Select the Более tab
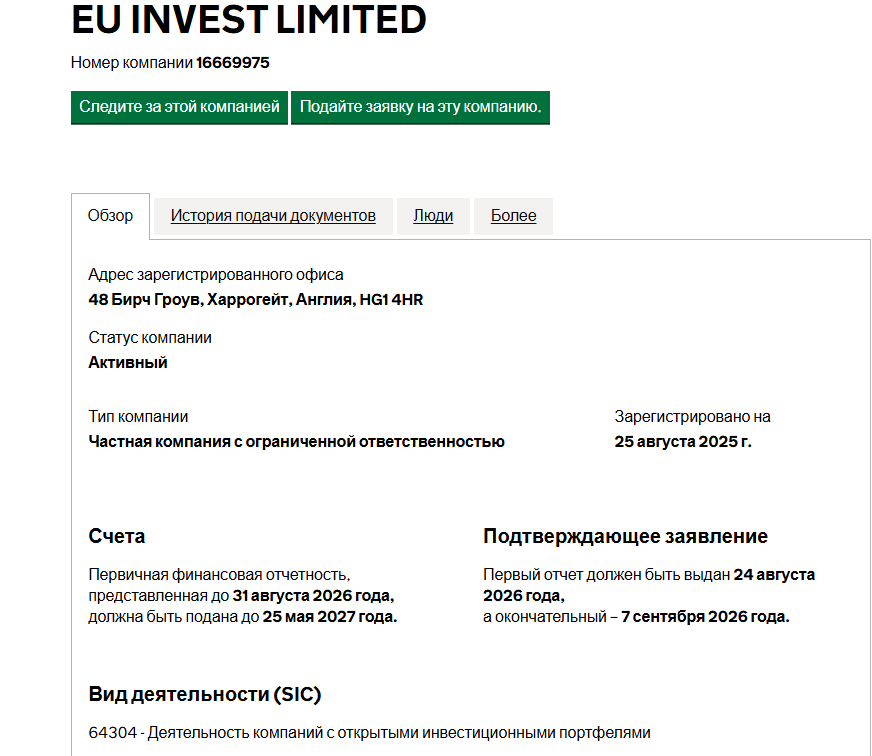 513,216
